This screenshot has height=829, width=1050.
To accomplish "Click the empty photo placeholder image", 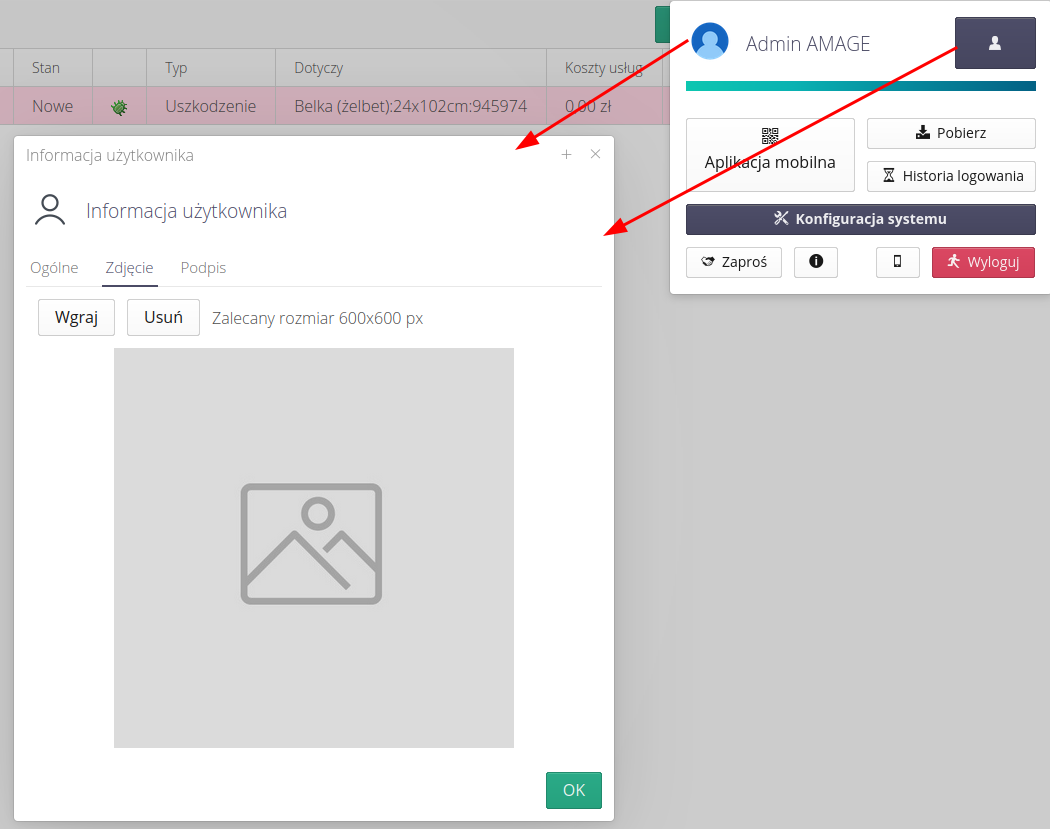I will click(x=313, y=547).
